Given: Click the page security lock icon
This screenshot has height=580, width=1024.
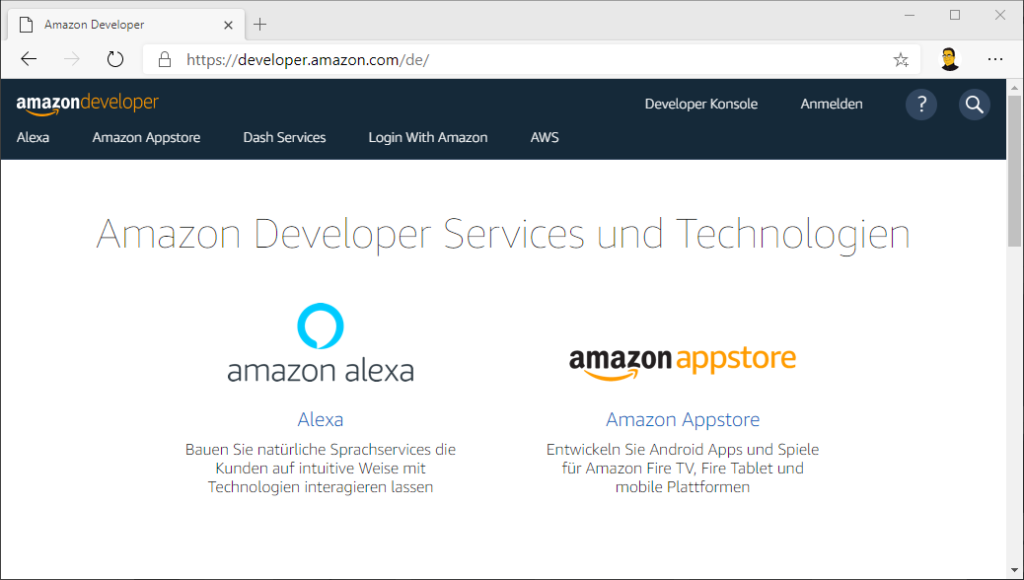Looking at the screenshot, I should [x=163, y=59].
